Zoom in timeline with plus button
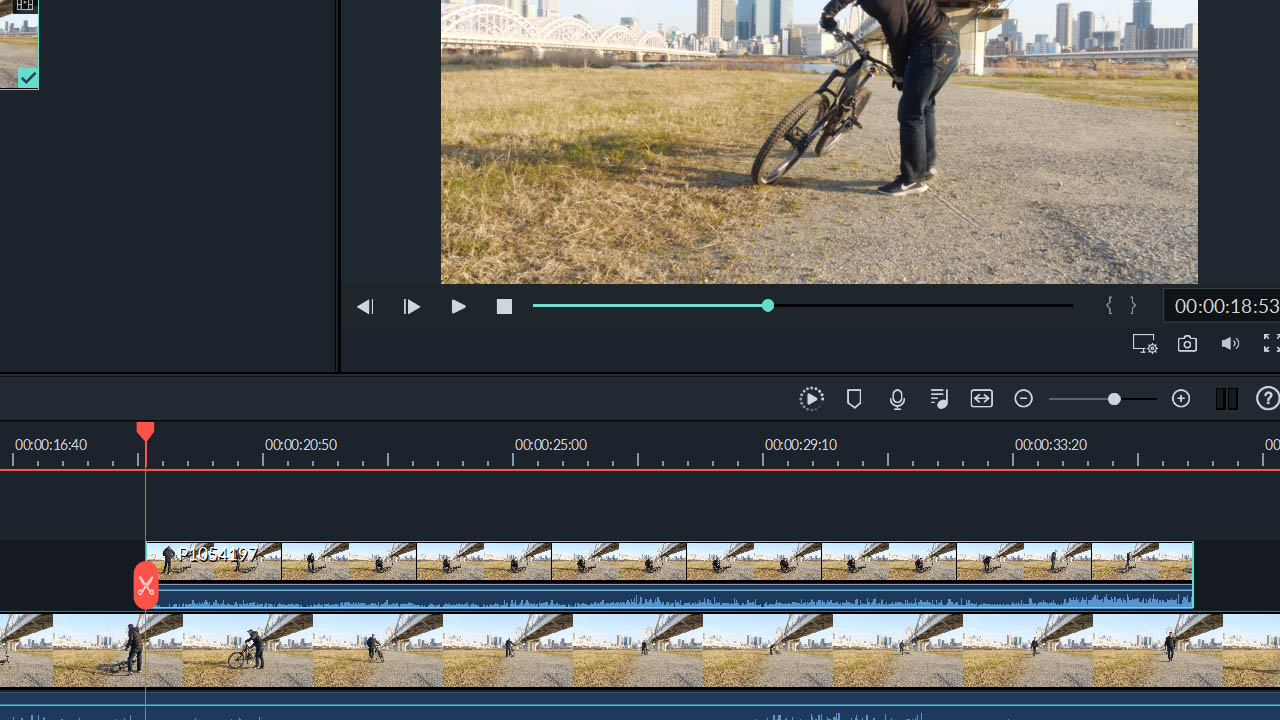 tap(1181, 399)
